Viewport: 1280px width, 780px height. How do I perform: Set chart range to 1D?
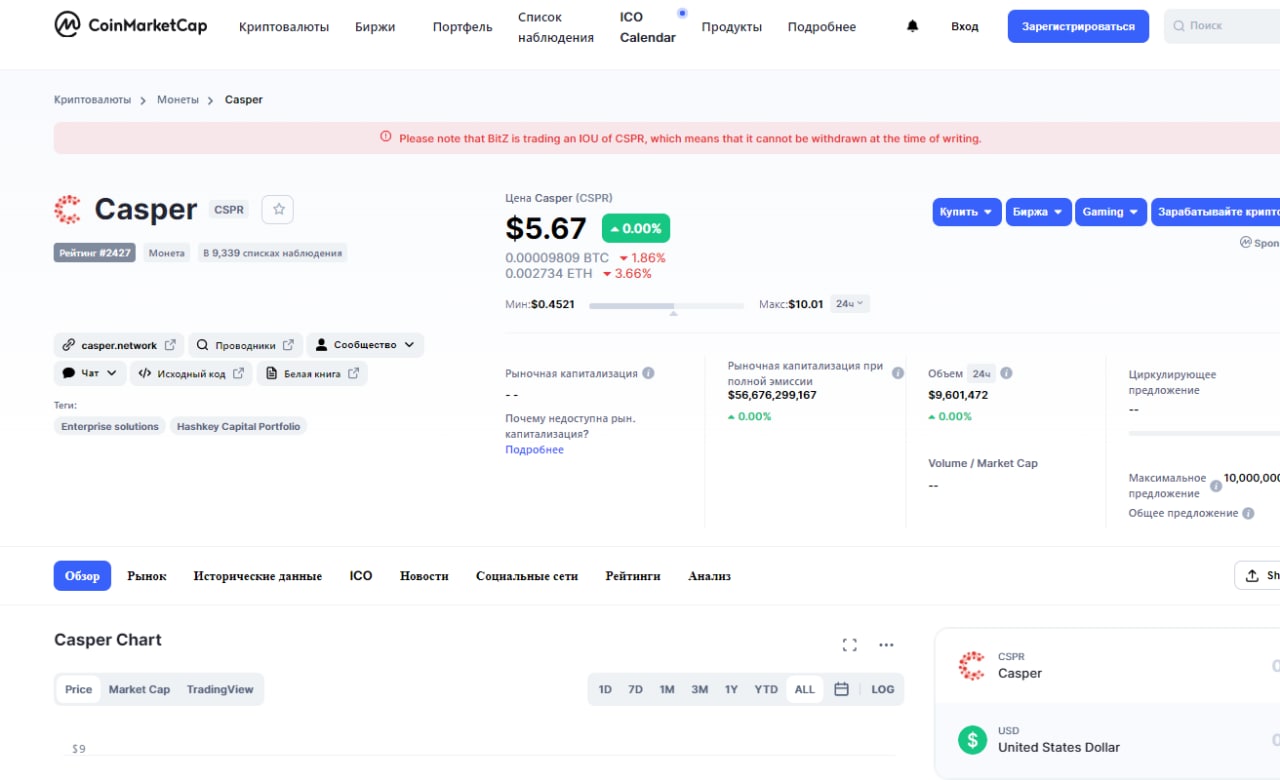tap(605, 689)
